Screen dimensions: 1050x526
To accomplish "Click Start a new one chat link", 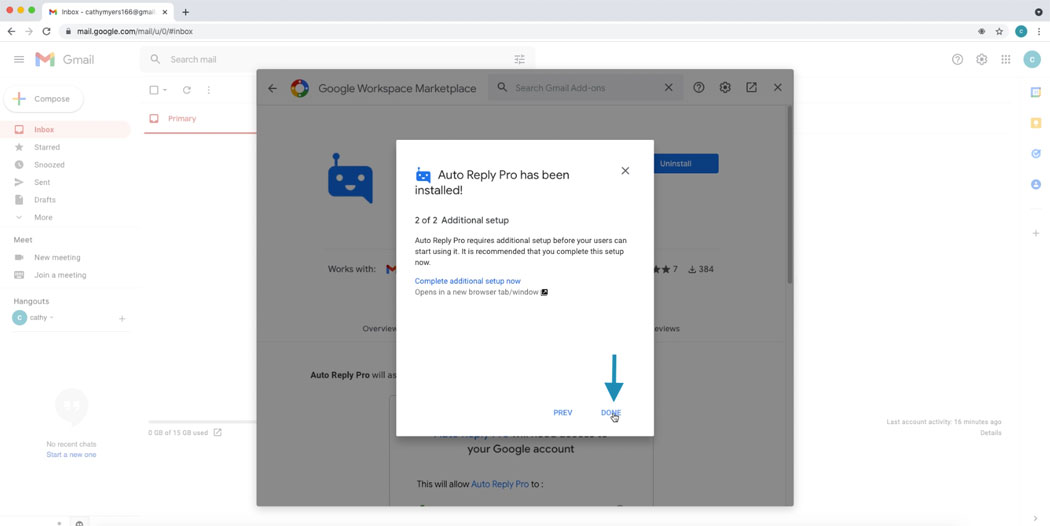I will tap(71, 455).
